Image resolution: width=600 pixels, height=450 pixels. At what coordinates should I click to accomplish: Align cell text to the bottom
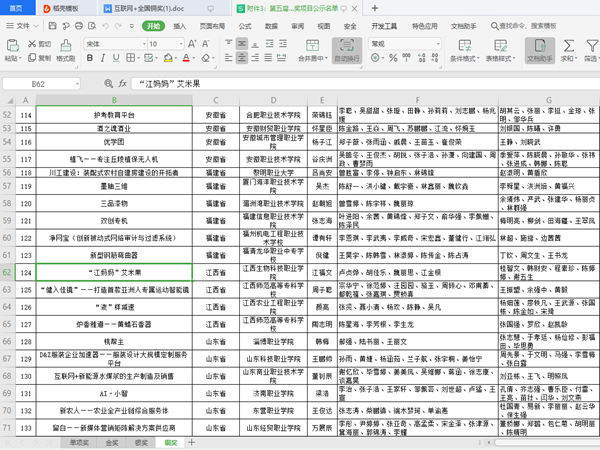point(255,44)
